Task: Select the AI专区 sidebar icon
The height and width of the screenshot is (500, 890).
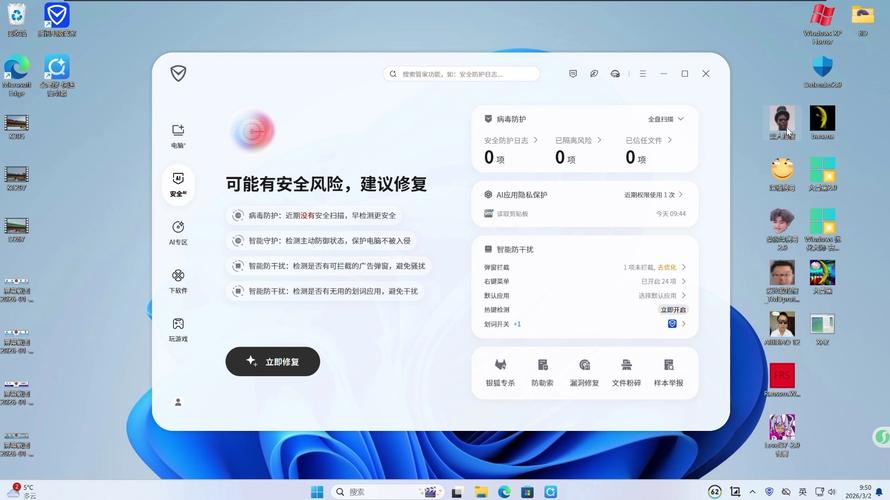Action: pyautogui.click(x=178, y=232)
